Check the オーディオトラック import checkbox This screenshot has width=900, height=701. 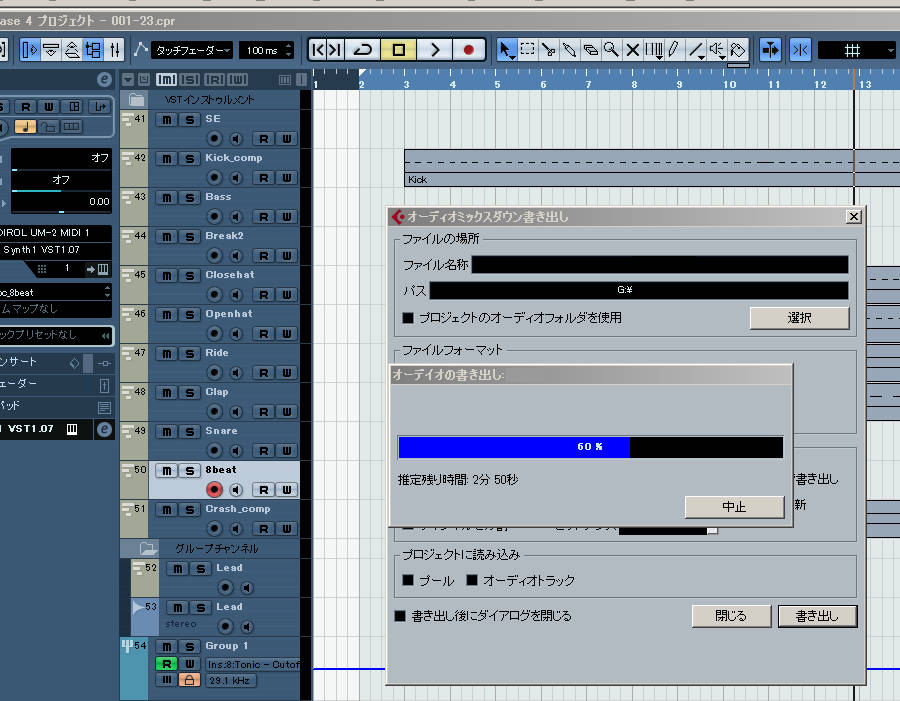[x=472, y=580]
